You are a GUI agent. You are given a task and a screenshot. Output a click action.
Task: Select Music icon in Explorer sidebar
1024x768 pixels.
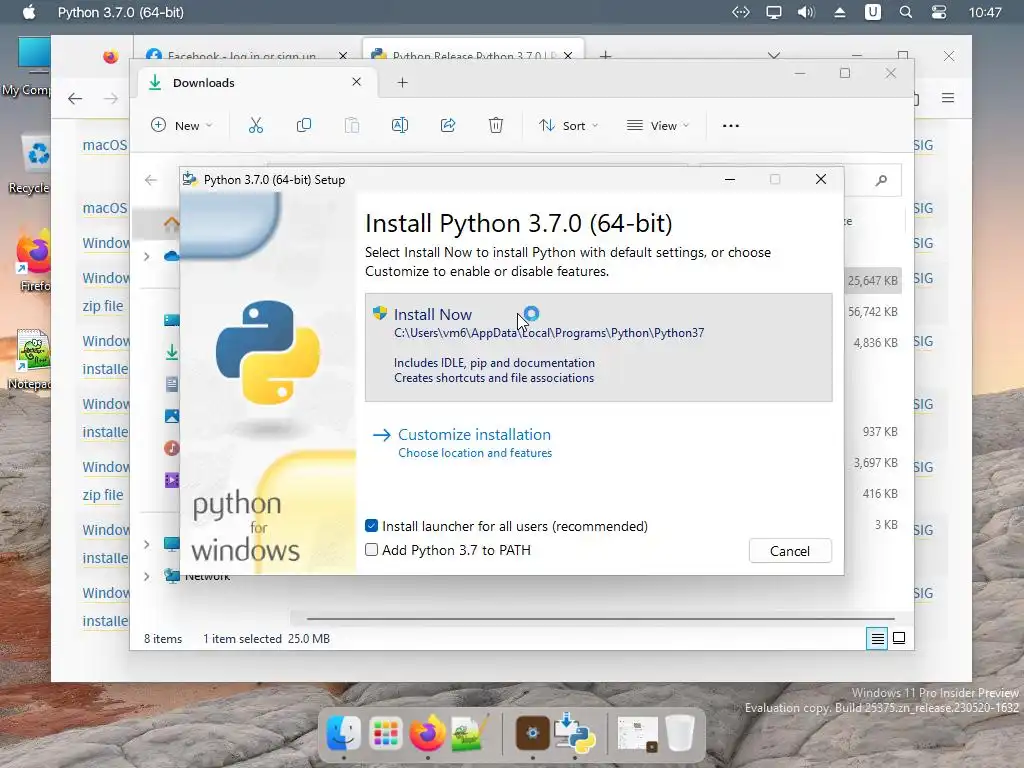(x=172, y=448)
